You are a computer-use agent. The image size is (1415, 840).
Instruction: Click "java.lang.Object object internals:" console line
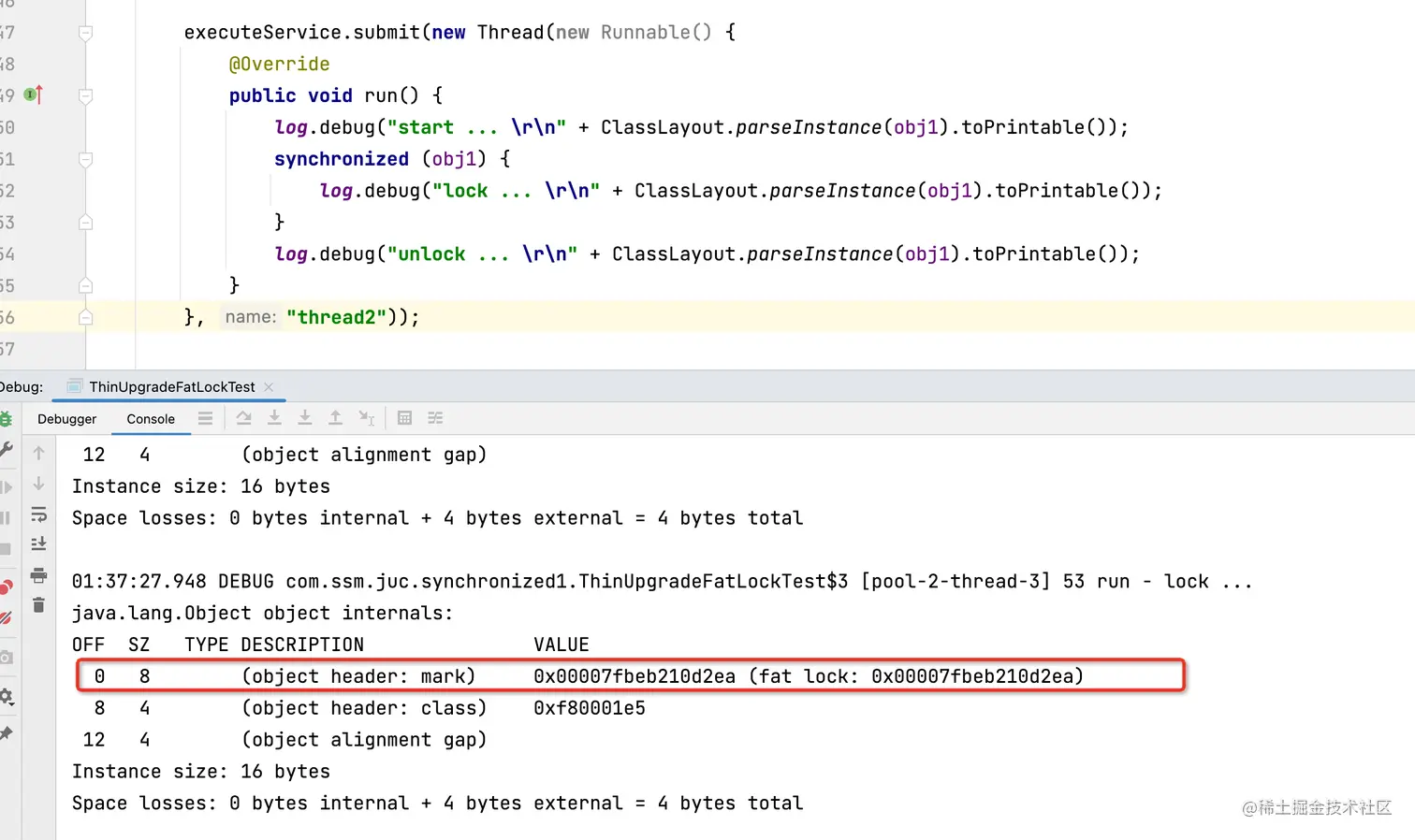(x=263, y=613)
